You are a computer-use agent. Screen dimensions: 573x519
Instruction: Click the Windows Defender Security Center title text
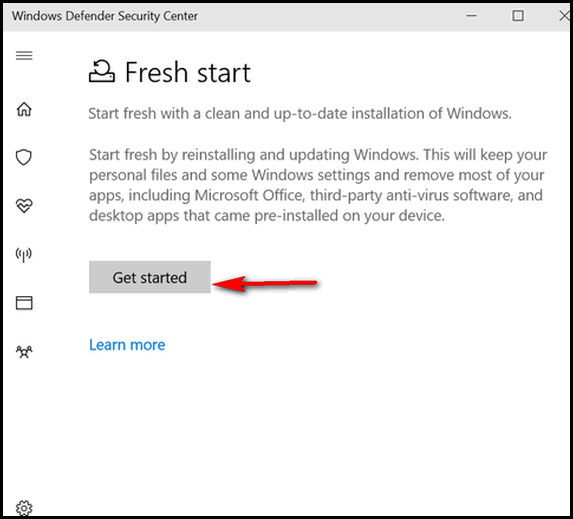[x=105, y=16]
